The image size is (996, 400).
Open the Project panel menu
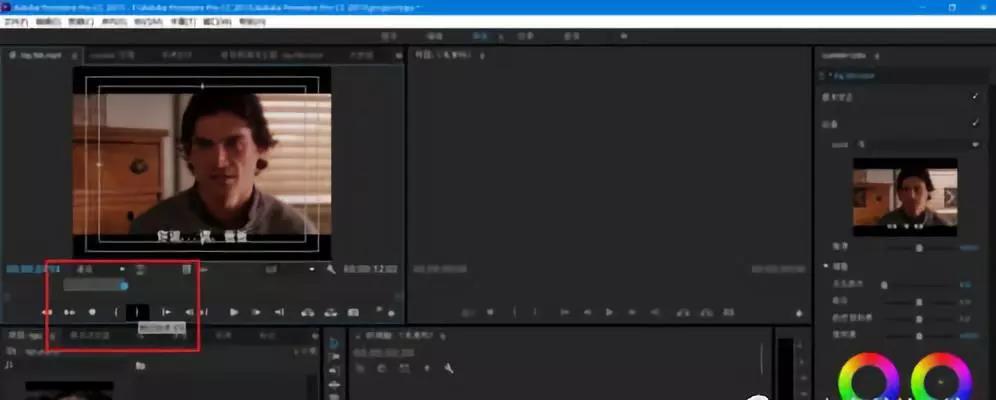point(53,335)
